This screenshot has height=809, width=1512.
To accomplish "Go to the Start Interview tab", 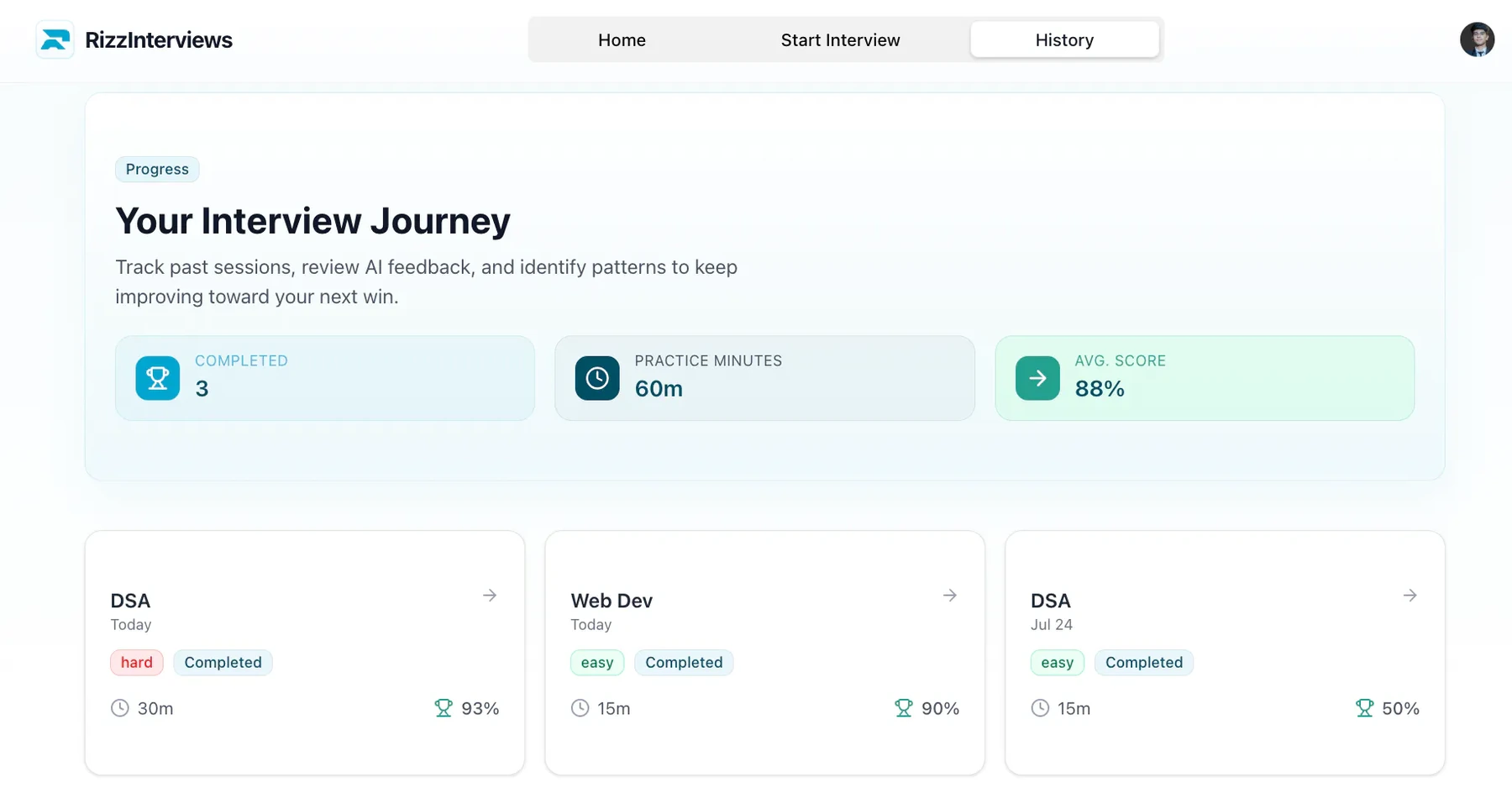I will pos(840,39).
